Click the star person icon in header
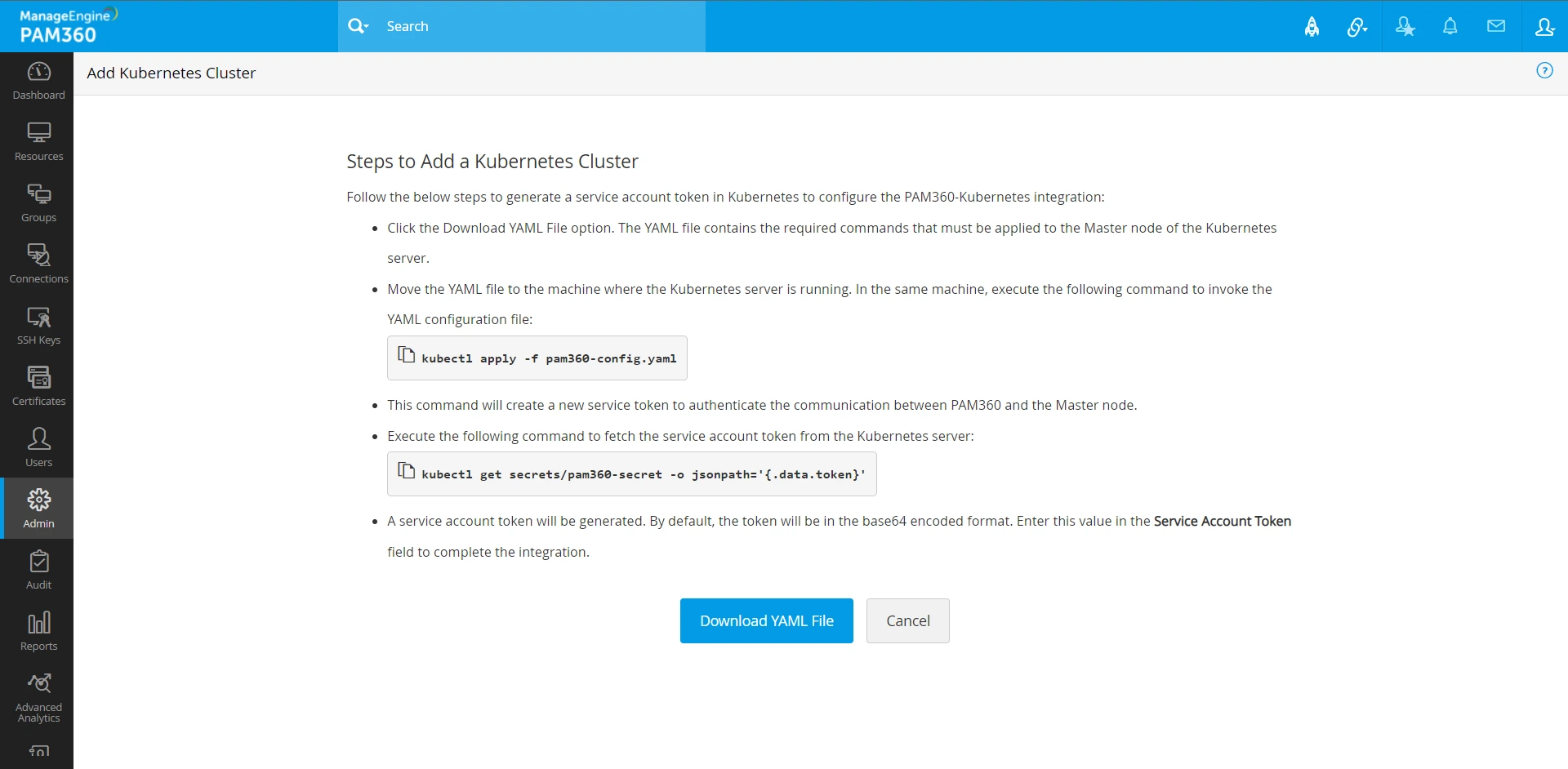Screen dimensions: 1568x769 coord(1405,27)
